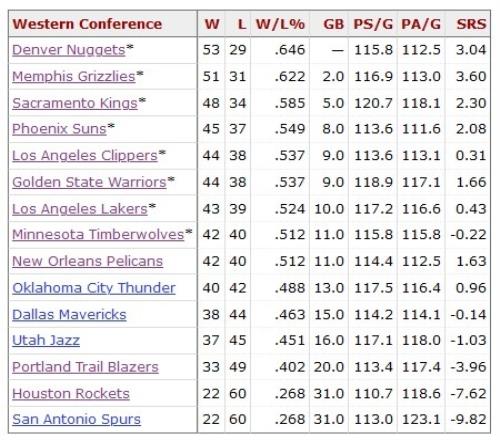This screenshot has height=440, width=500.
Task: Select the Houston Rockets link
Action: tap(71, 394)
